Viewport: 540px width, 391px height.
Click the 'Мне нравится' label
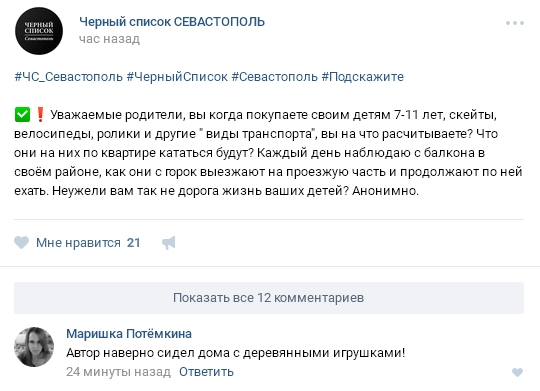78,243
